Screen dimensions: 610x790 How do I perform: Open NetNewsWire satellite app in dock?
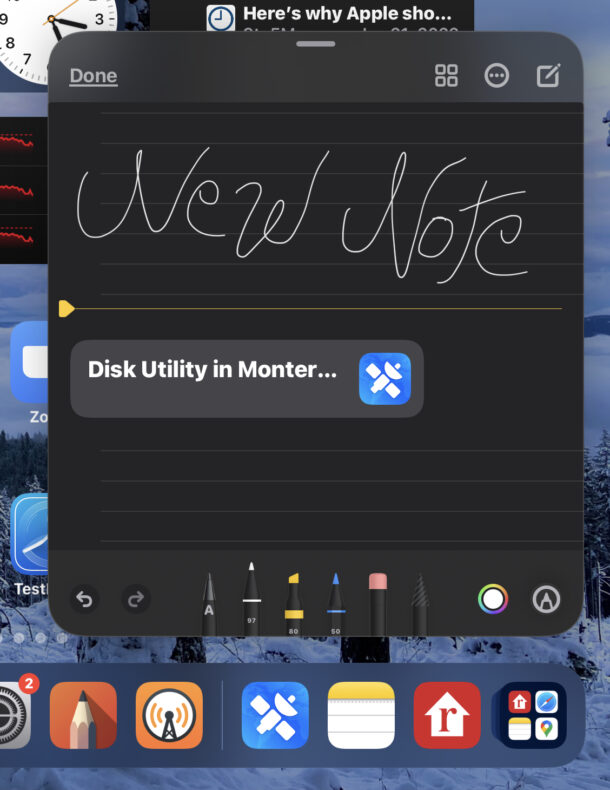pyautogui.click(x=275, y=715)
